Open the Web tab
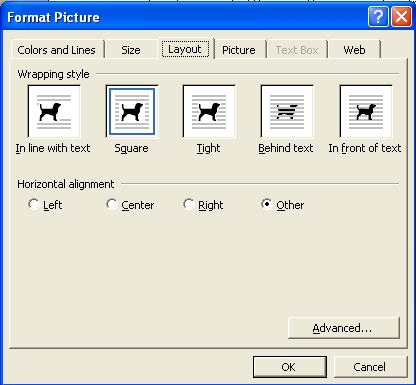The image size is (416, 385). (x=354, y=50)
